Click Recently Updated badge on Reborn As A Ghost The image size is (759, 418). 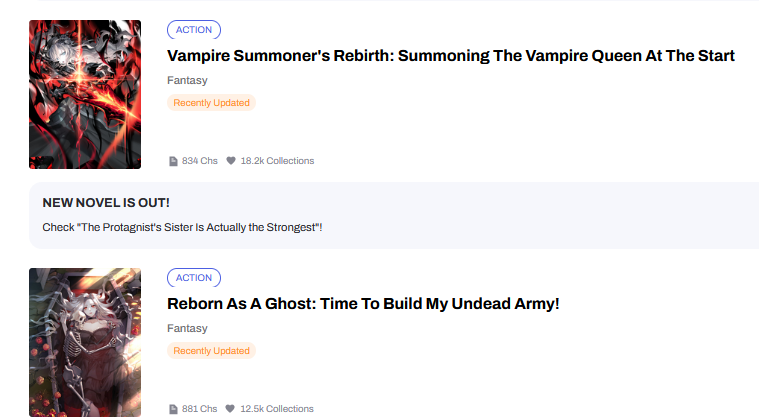coord(211,351)
